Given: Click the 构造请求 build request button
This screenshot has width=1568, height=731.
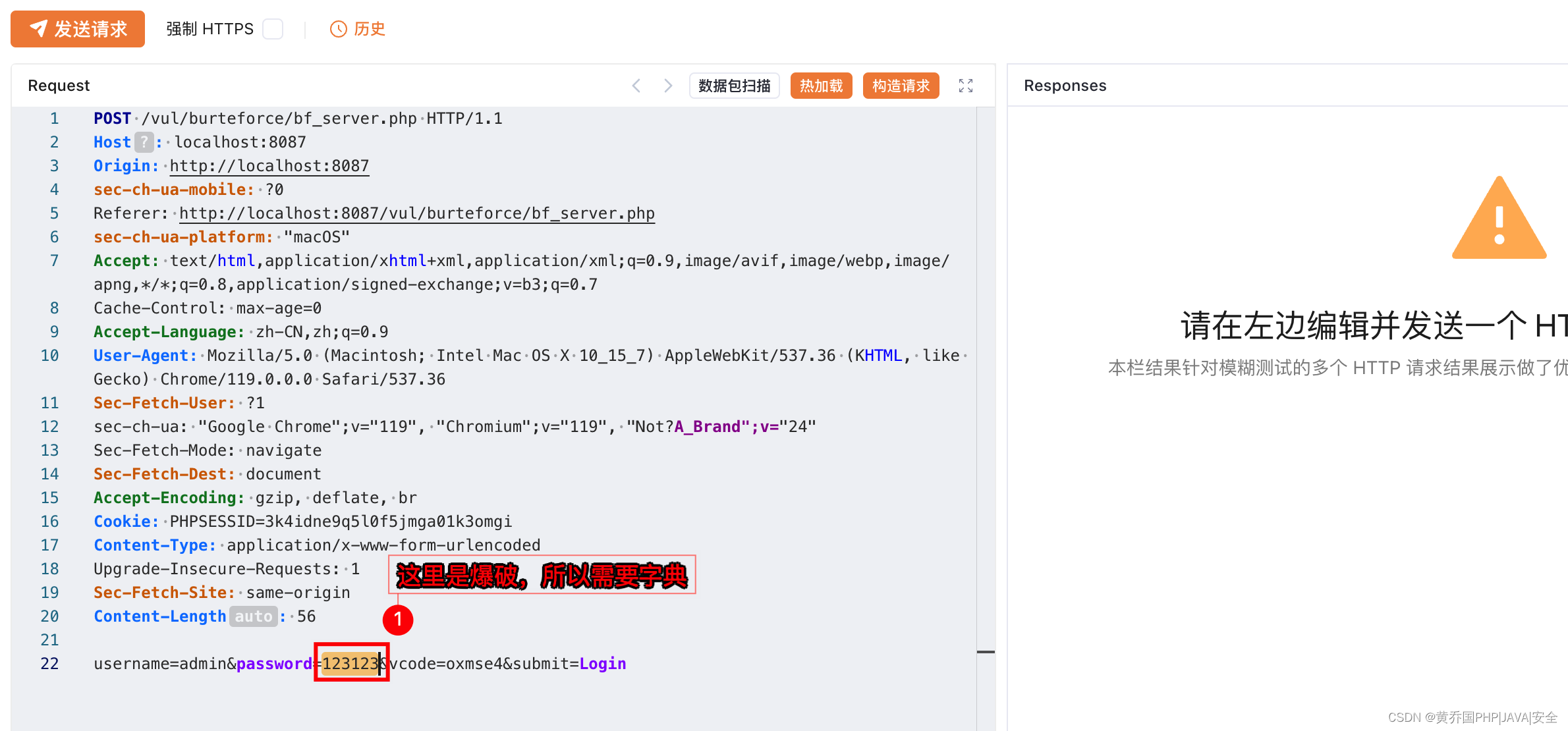Looking at the screenshot, I should click(x=901, y=86).
